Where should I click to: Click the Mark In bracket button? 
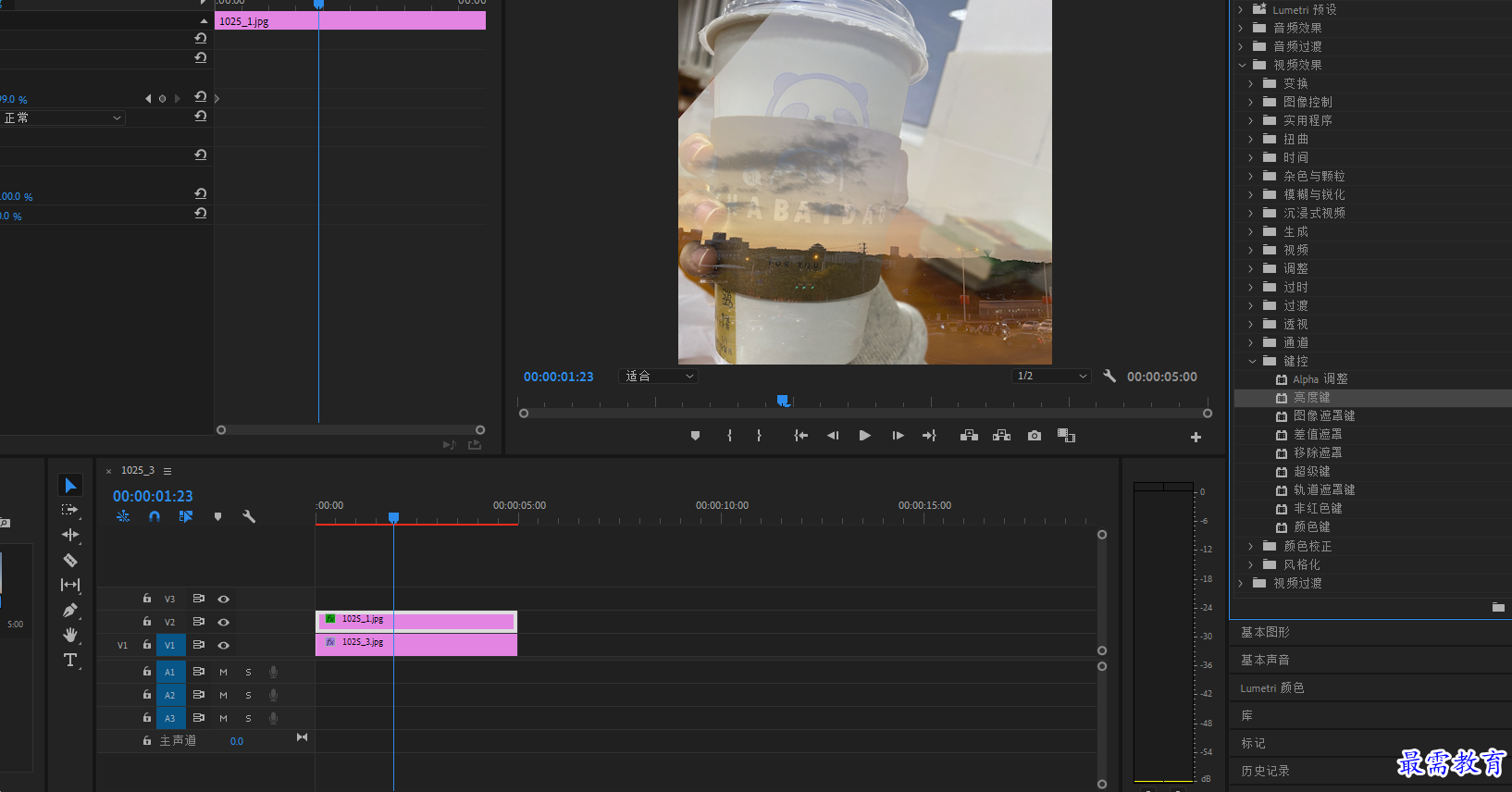[x=729, y=436]
